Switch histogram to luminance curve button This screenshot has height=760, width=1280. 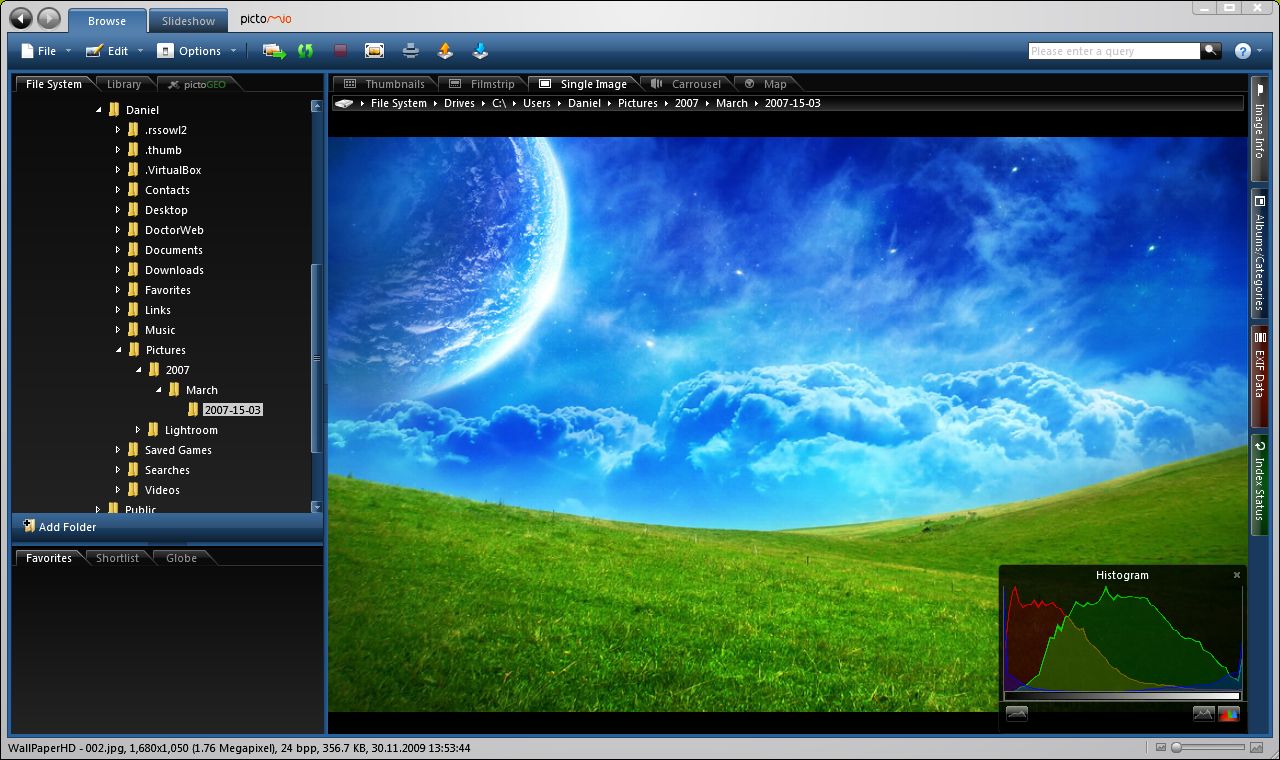[1017, 714]
